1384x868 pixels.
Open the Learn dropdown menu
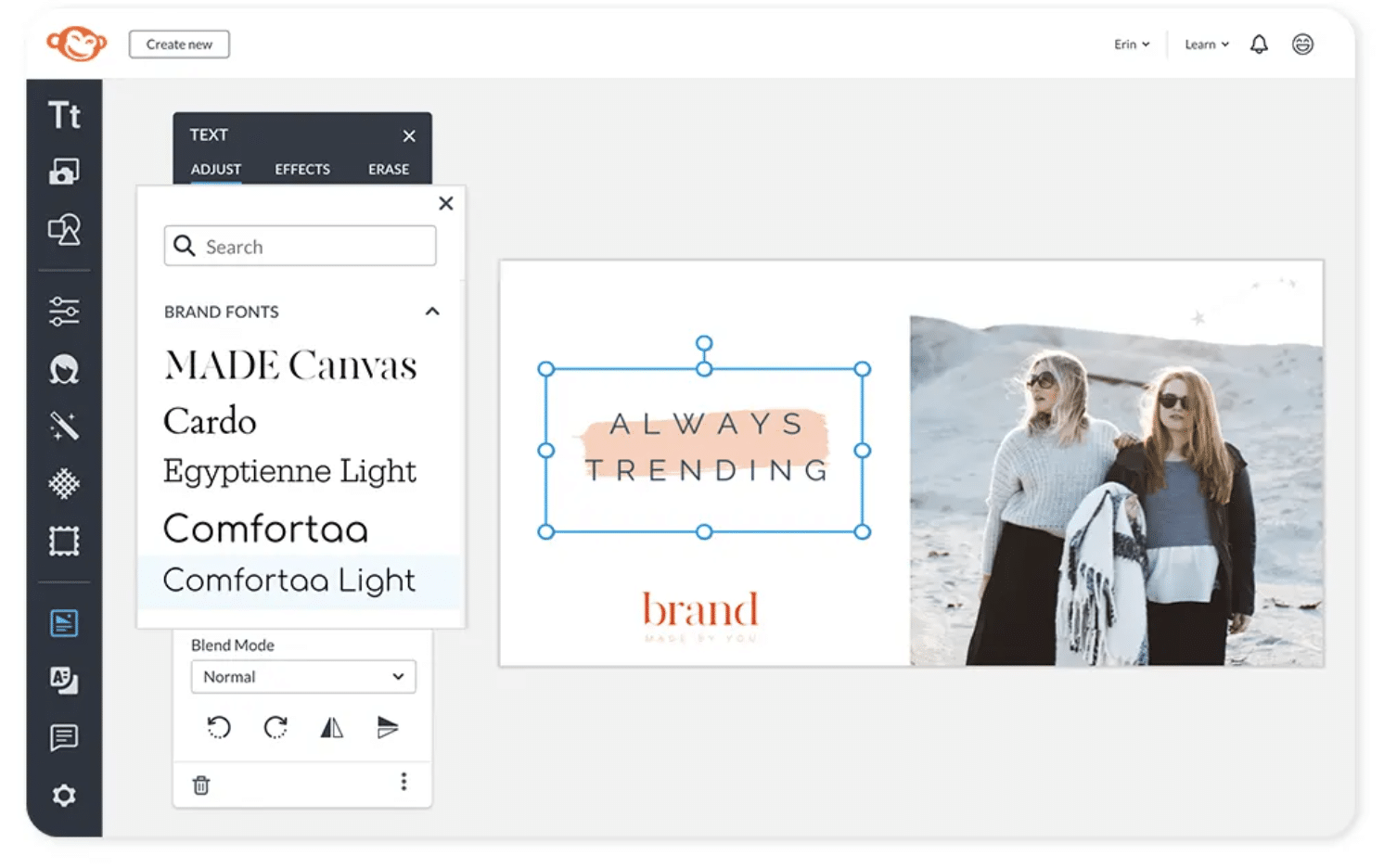(1206, 45)
